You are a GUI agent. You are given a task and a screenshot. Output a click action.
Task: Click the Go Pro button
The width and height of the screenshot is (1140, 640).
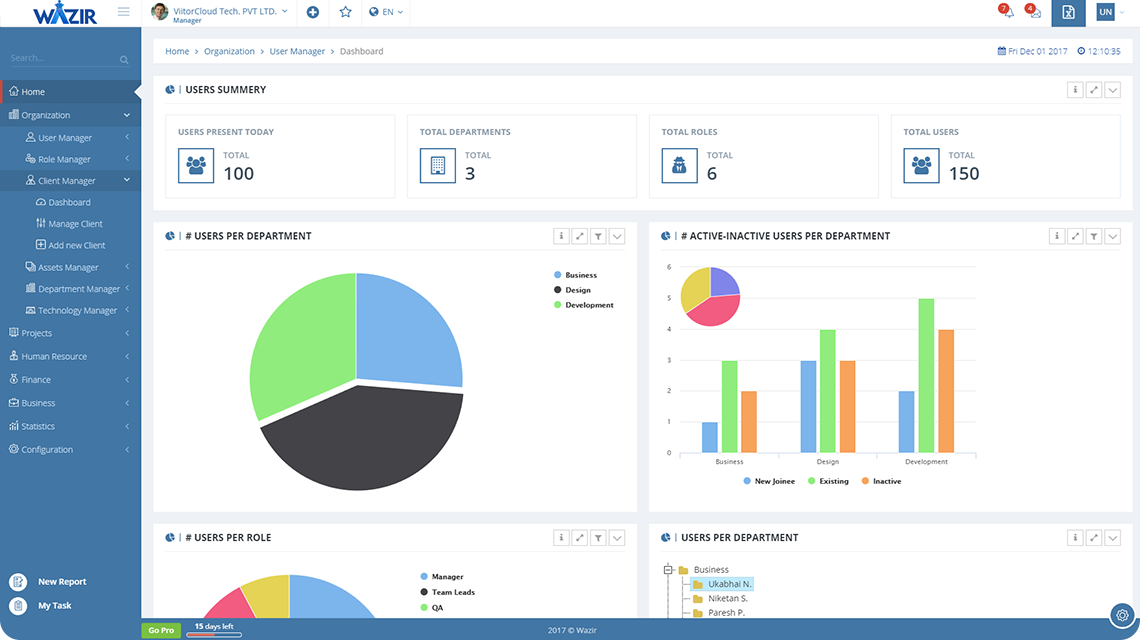click(161, 631)
